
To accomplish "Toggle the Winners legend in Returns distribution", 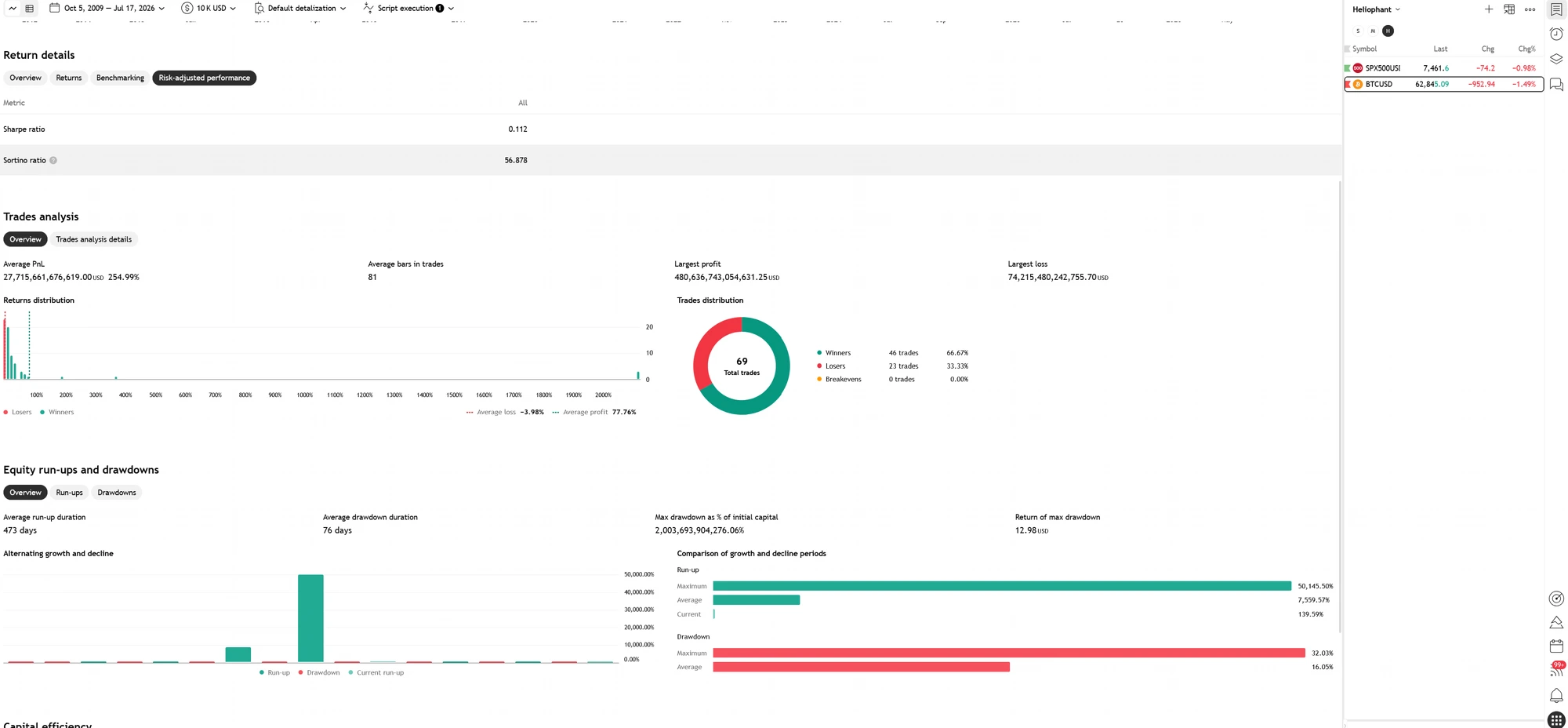I will click(57, 413).
